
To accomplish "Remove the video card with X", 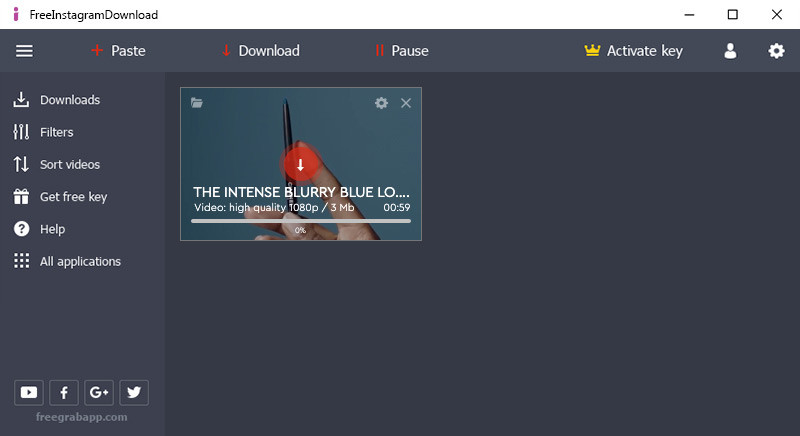I will 406,103.
